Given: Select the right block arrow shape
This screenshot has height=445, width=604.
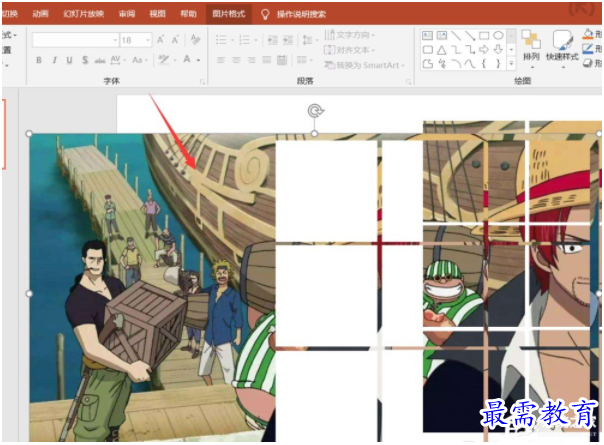Looking at the screenshot, I should 484,50.
